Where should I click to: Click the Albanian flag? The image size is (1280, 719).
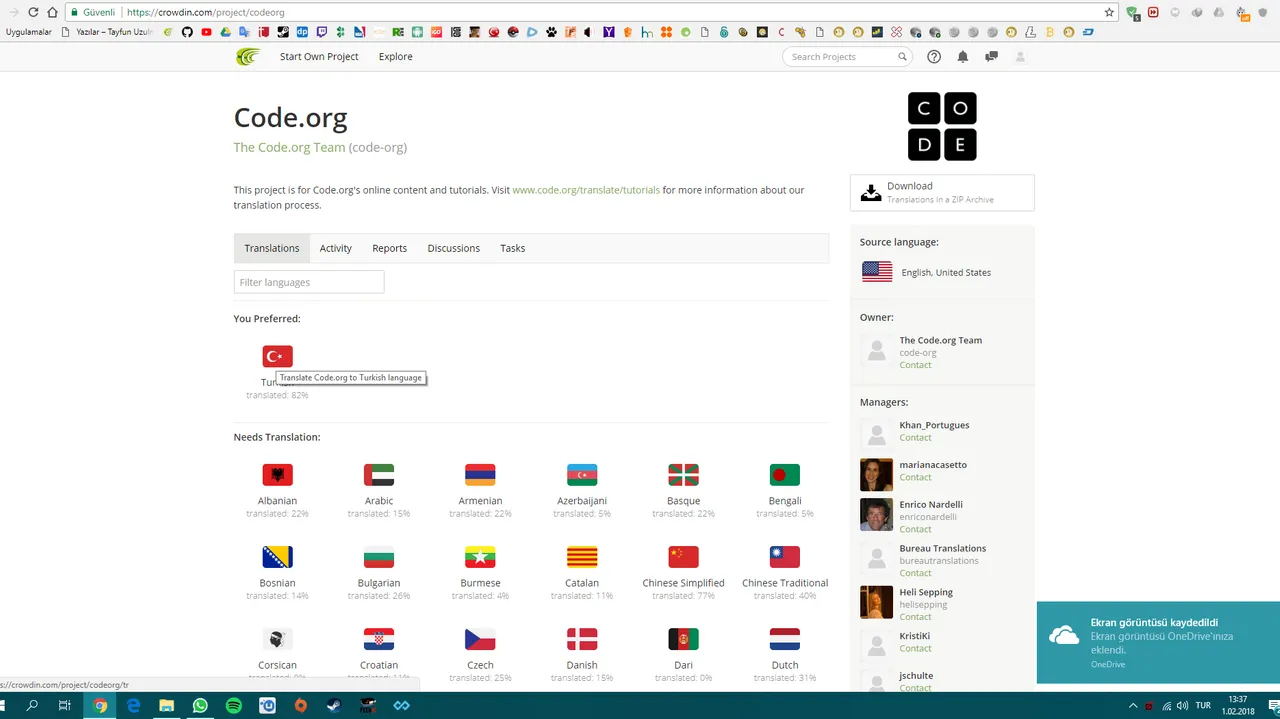[277, 475]
